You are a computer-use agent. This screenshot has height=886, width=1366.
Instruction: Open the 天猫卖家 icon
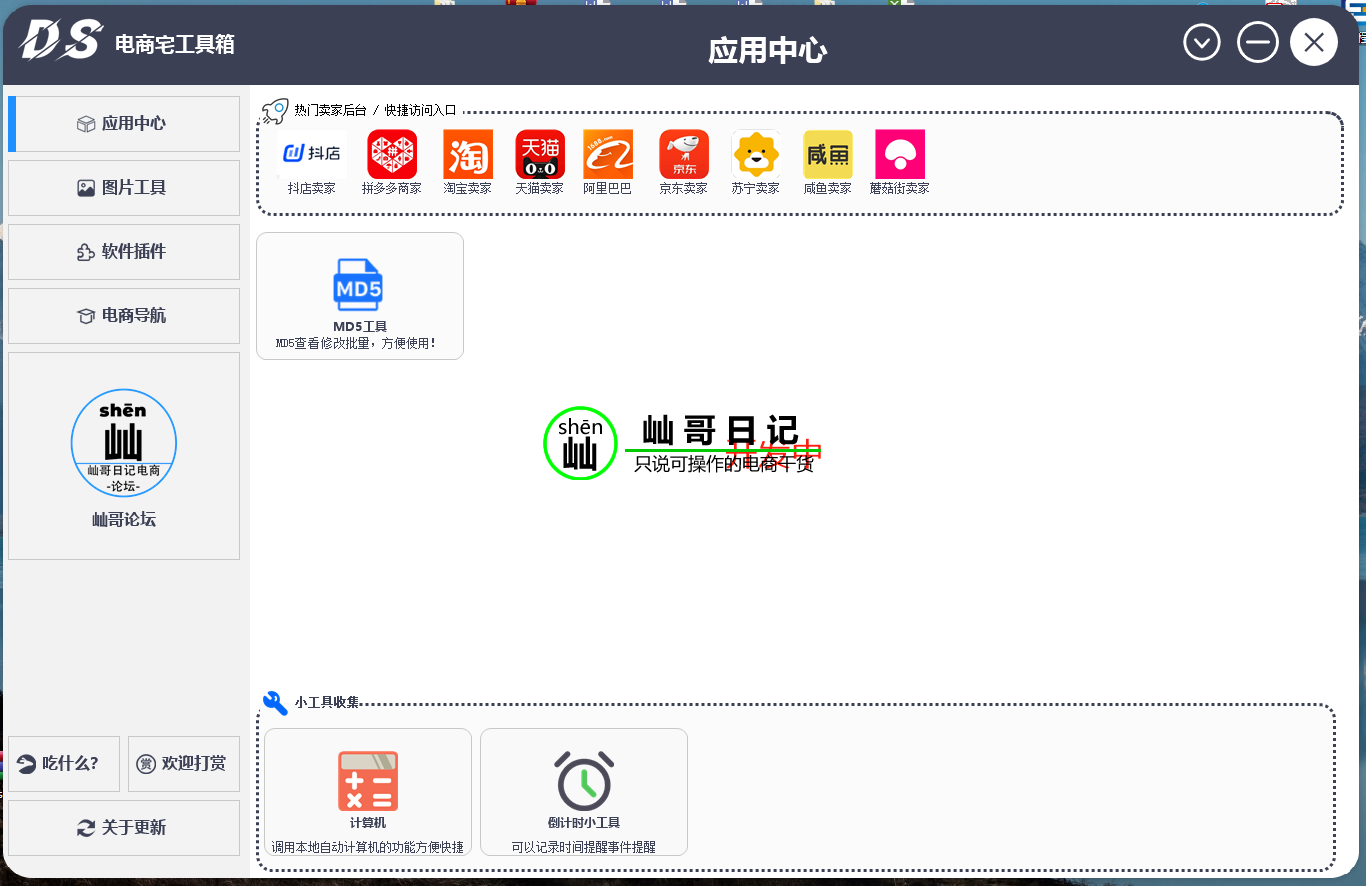tap(540, 154)
